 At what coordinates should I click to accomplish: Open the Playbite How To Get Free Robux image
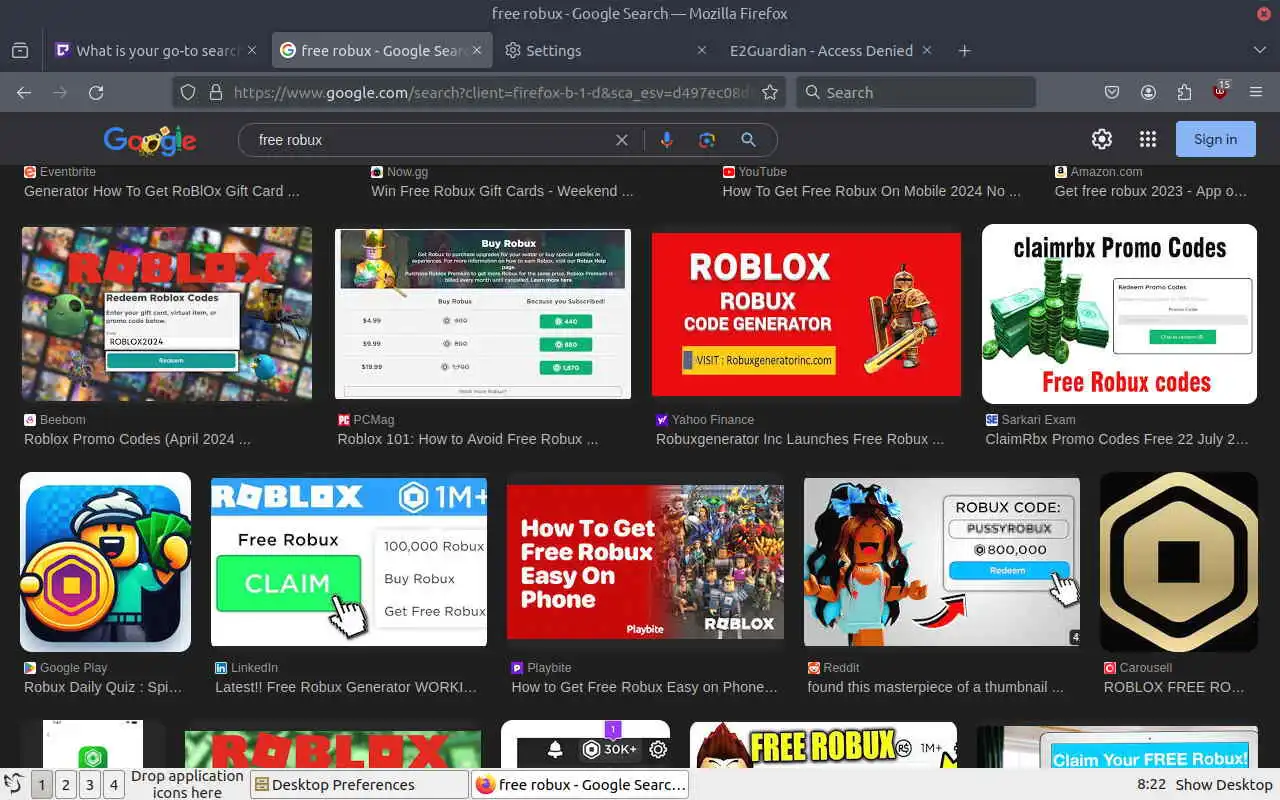[645, 562]
